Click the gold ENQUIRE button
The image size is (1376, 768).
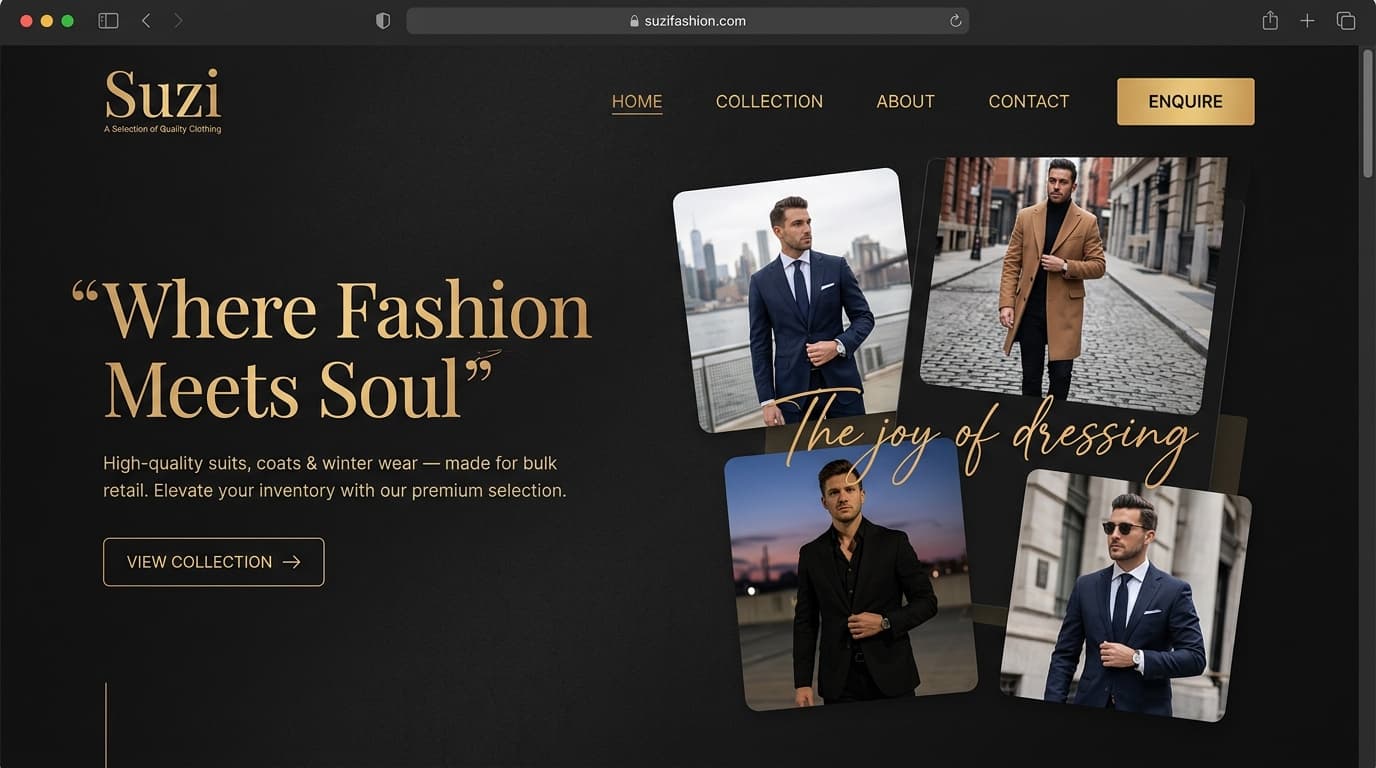click(1186, 102)
